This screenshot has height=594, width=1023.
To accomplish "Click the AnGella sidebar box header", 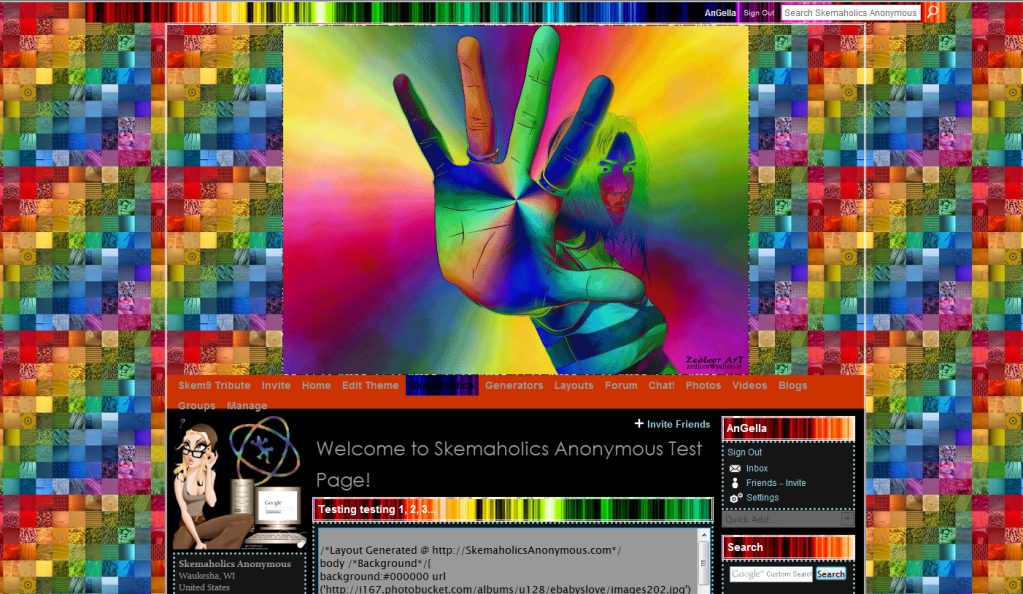I will click(x=788, y=428).
